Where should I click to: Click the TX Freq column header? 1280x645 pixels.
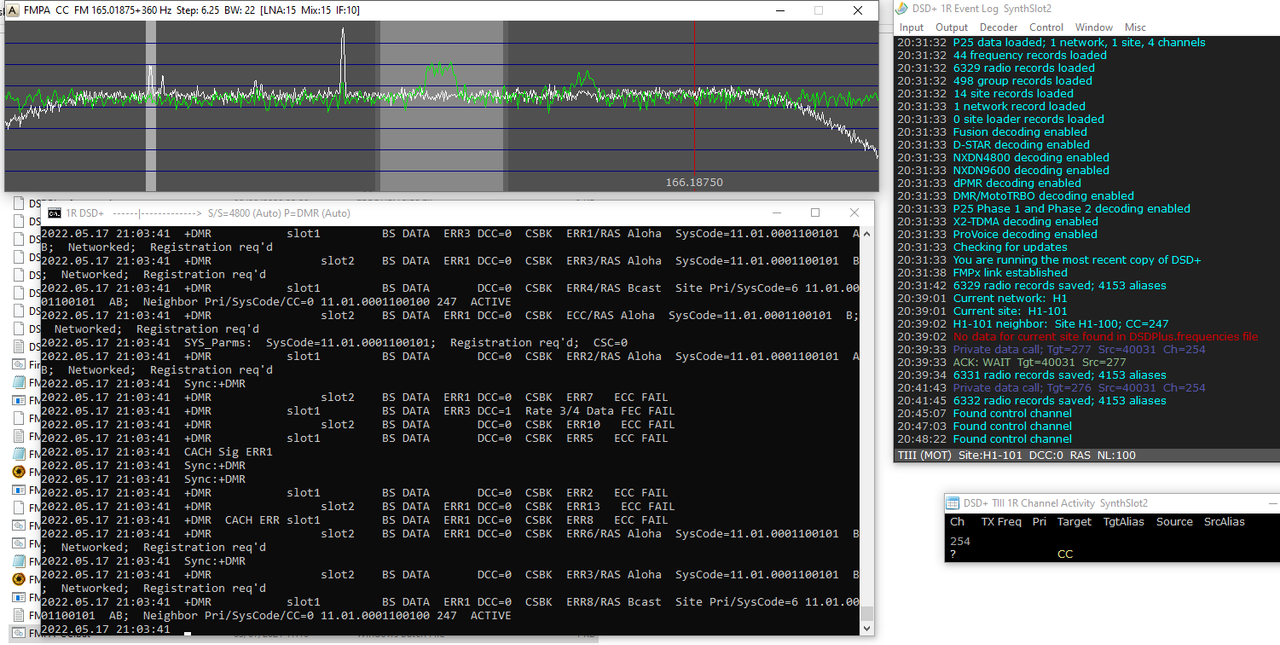(1001, 522)
